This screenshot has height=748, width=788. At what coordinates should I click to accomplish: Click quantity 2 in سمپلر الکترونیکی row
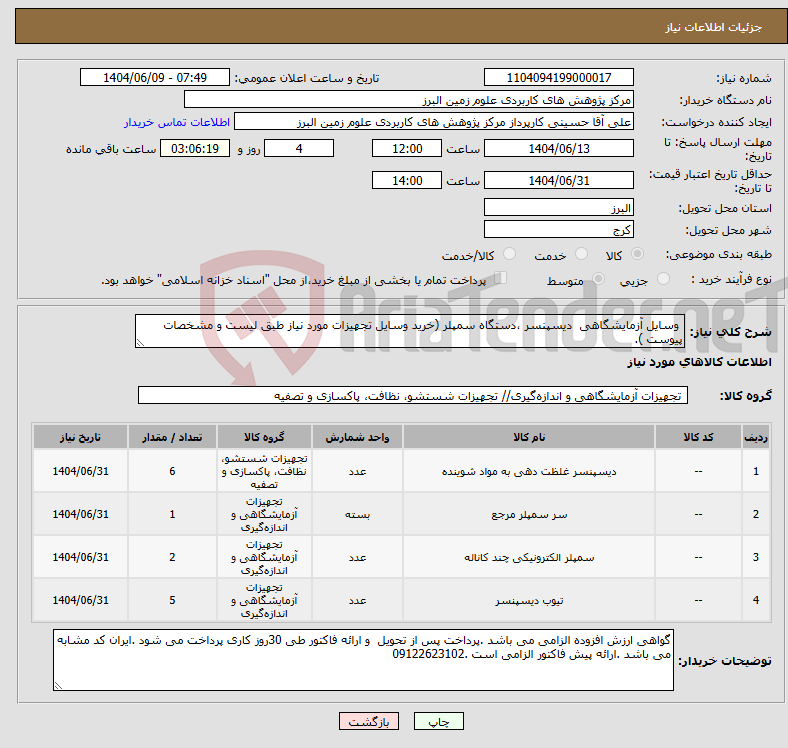172,557
